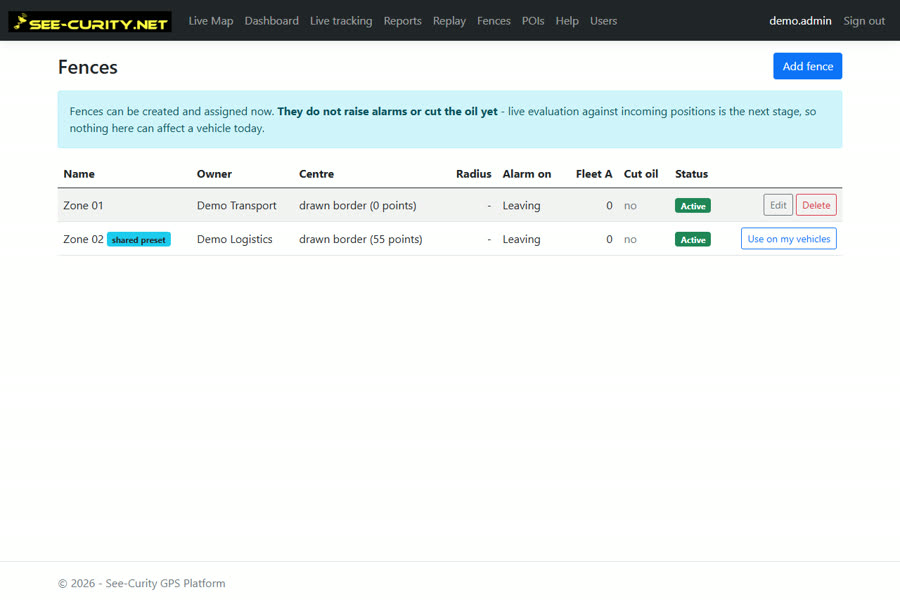Click the Centre column header
900x604 pixels.
click(316, 174)
